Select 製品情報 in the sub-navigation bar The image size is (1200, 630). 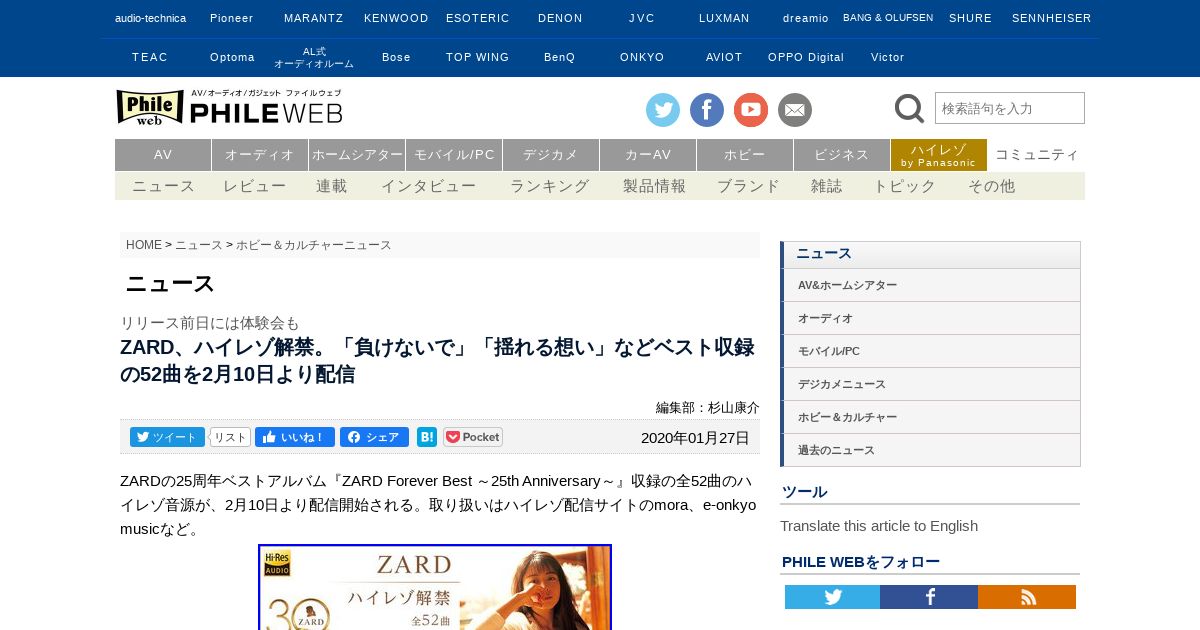(655, 186)
